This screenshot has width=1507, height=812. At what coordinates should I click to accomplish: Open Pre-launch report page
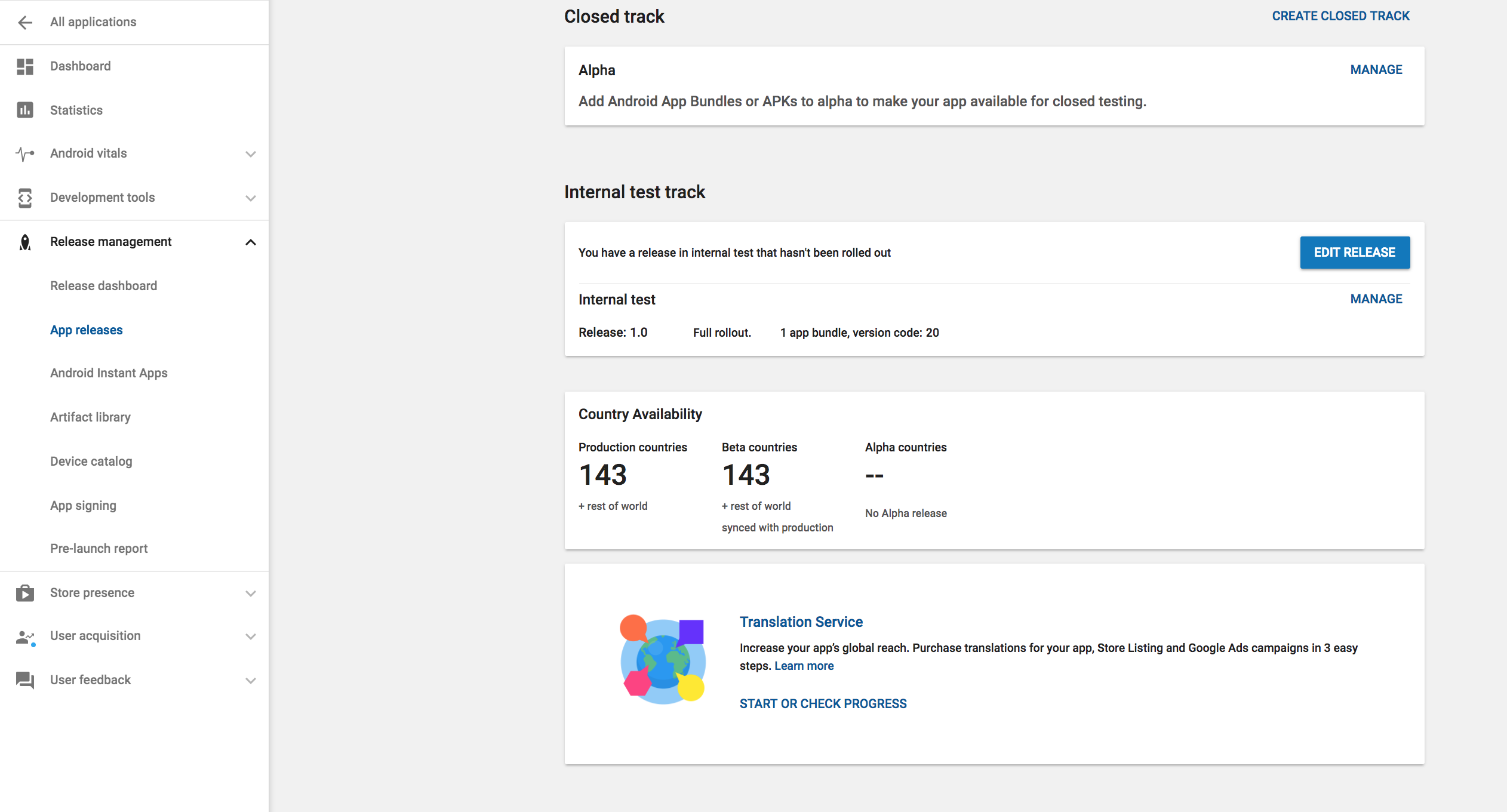(x=99, y=549)
